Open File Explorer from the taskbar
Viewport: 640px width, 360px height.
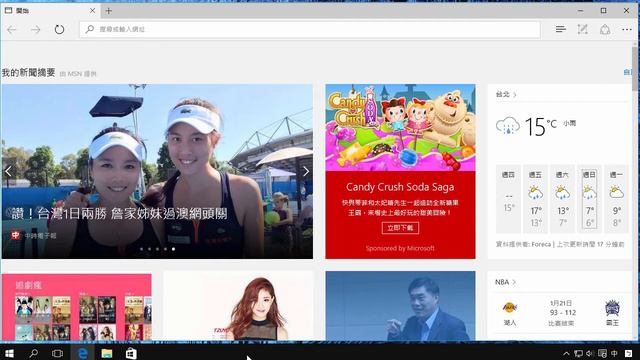pyautogui.click(x=107, y=353)
